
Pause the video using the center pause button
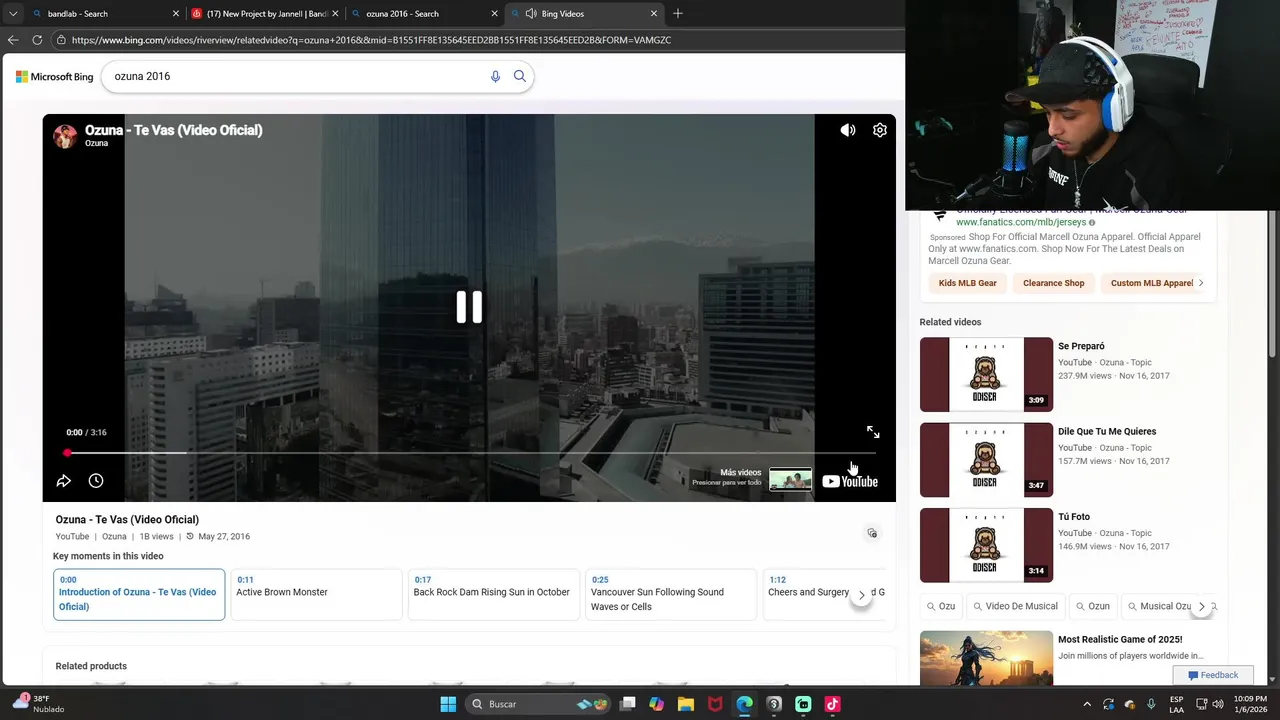tap(469, 307)
